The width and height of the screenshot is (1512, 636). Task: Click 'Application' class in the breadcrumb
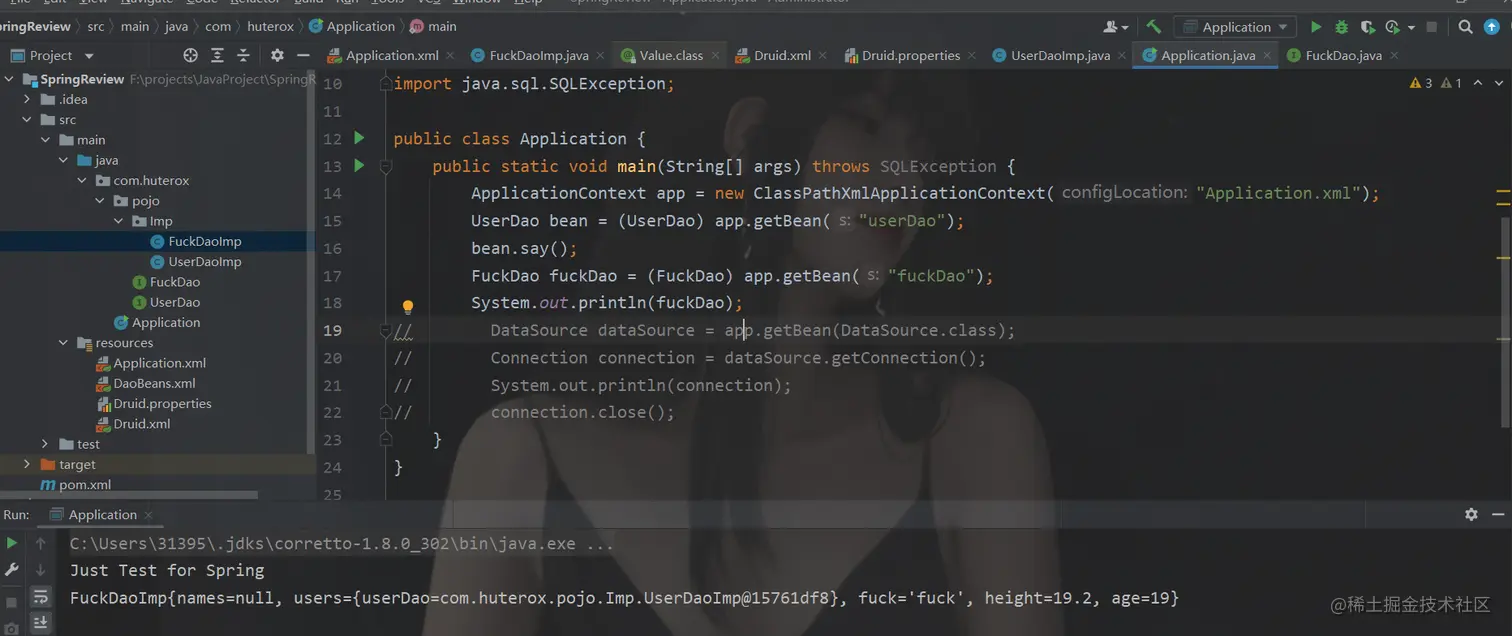(352, 27)
